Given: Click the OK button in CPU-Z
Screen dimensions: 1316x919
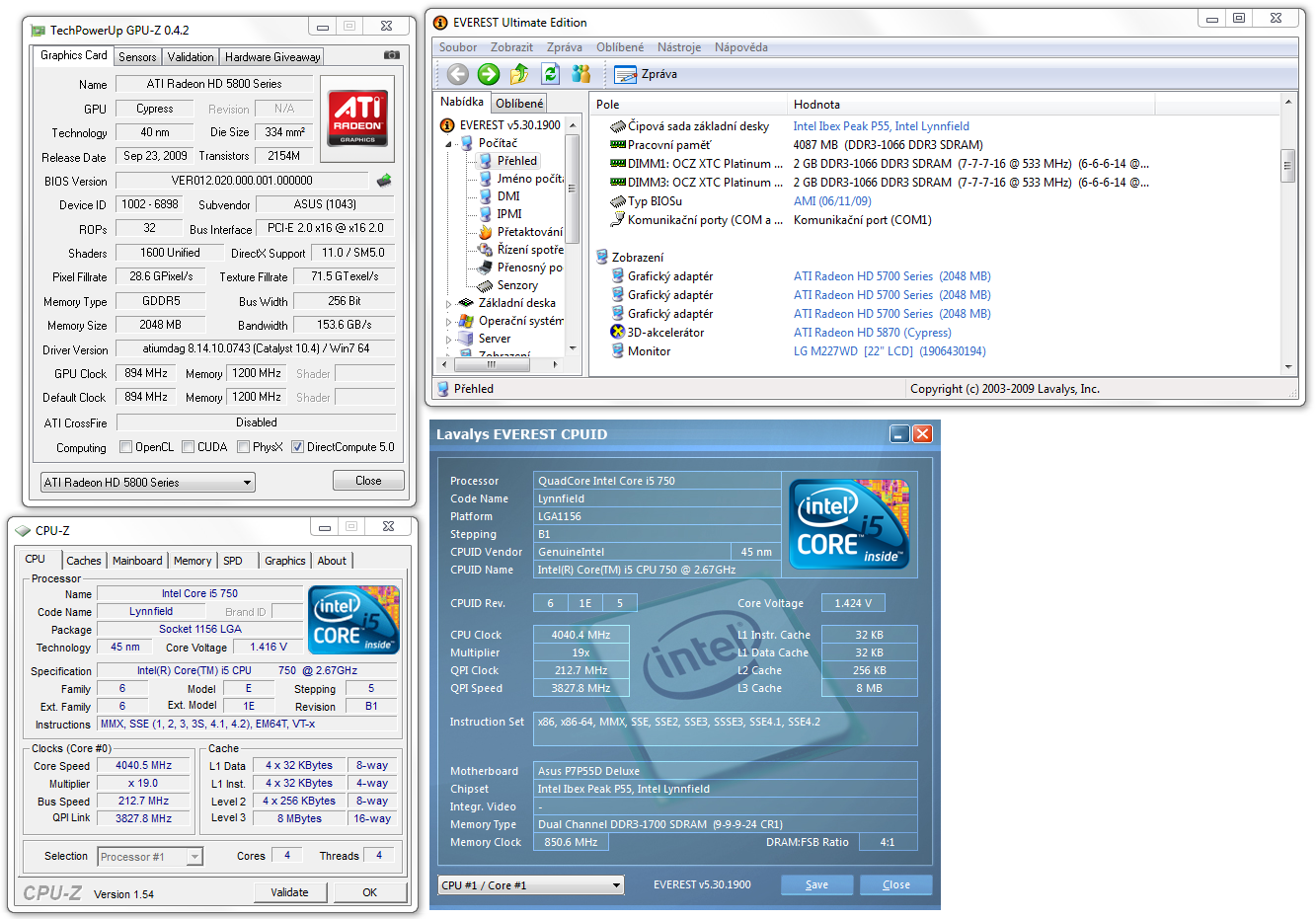Looking at the screenshot, I should [x=370, y=892].
